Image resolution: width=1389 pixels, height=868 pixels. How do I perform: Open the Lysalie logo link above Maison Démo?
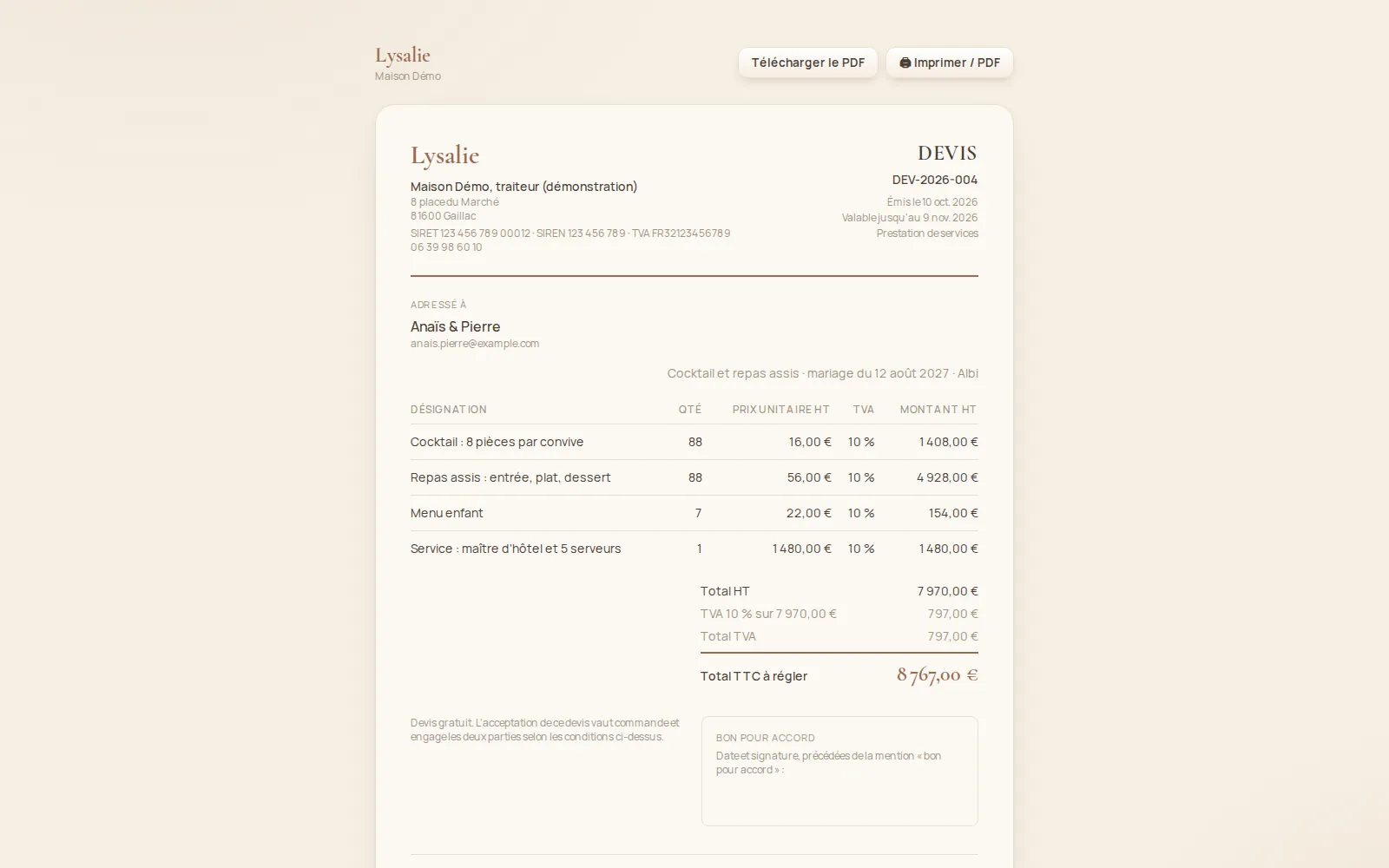coord(403,55)
